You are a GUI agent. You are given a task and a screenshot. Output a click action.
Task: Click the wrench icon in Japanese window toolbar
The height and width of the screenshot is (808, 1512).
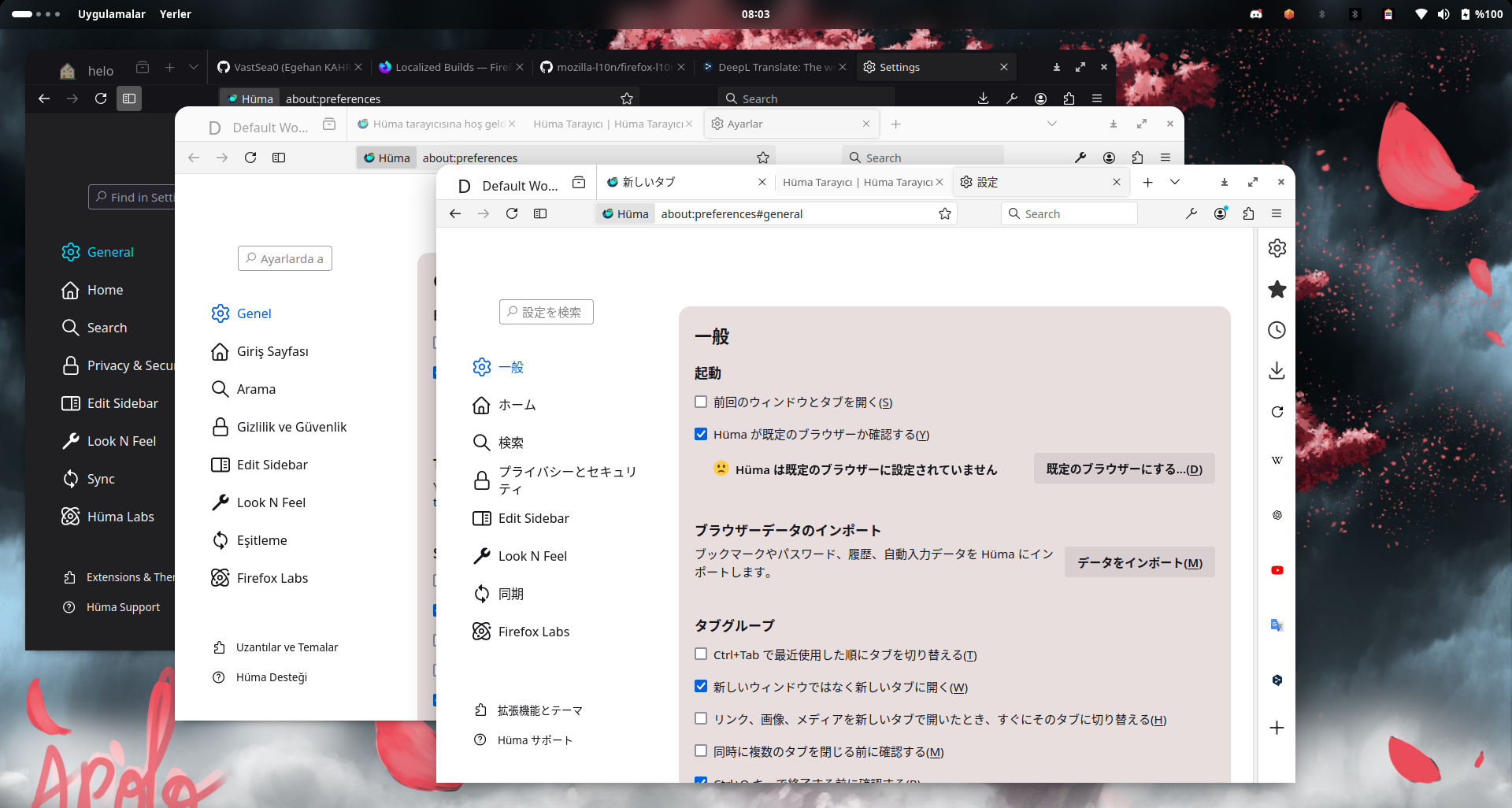coord(1191,213)
